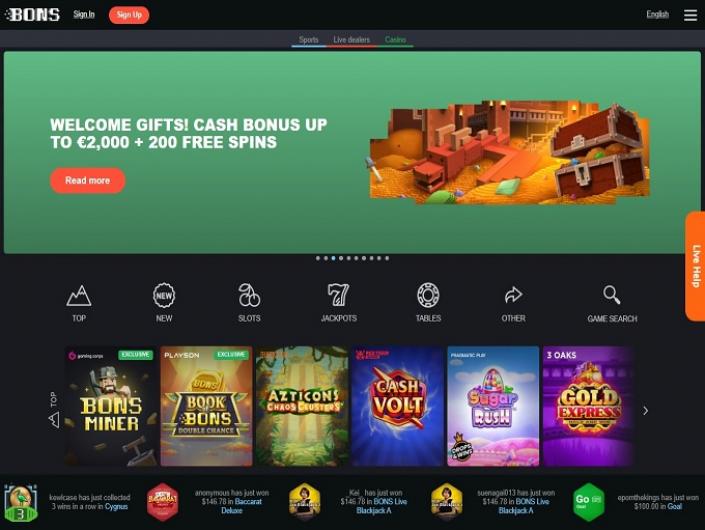Click the Sign Up button
705x530 pixels.
tap(129, 15)
